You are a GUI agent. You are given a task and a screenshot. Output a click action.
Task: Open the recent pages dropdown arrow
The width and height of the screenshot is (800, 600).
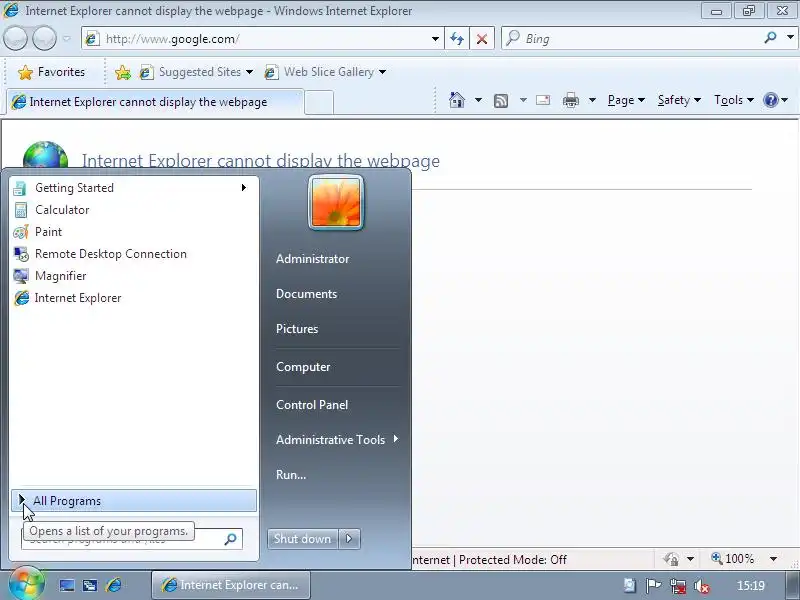67,39
